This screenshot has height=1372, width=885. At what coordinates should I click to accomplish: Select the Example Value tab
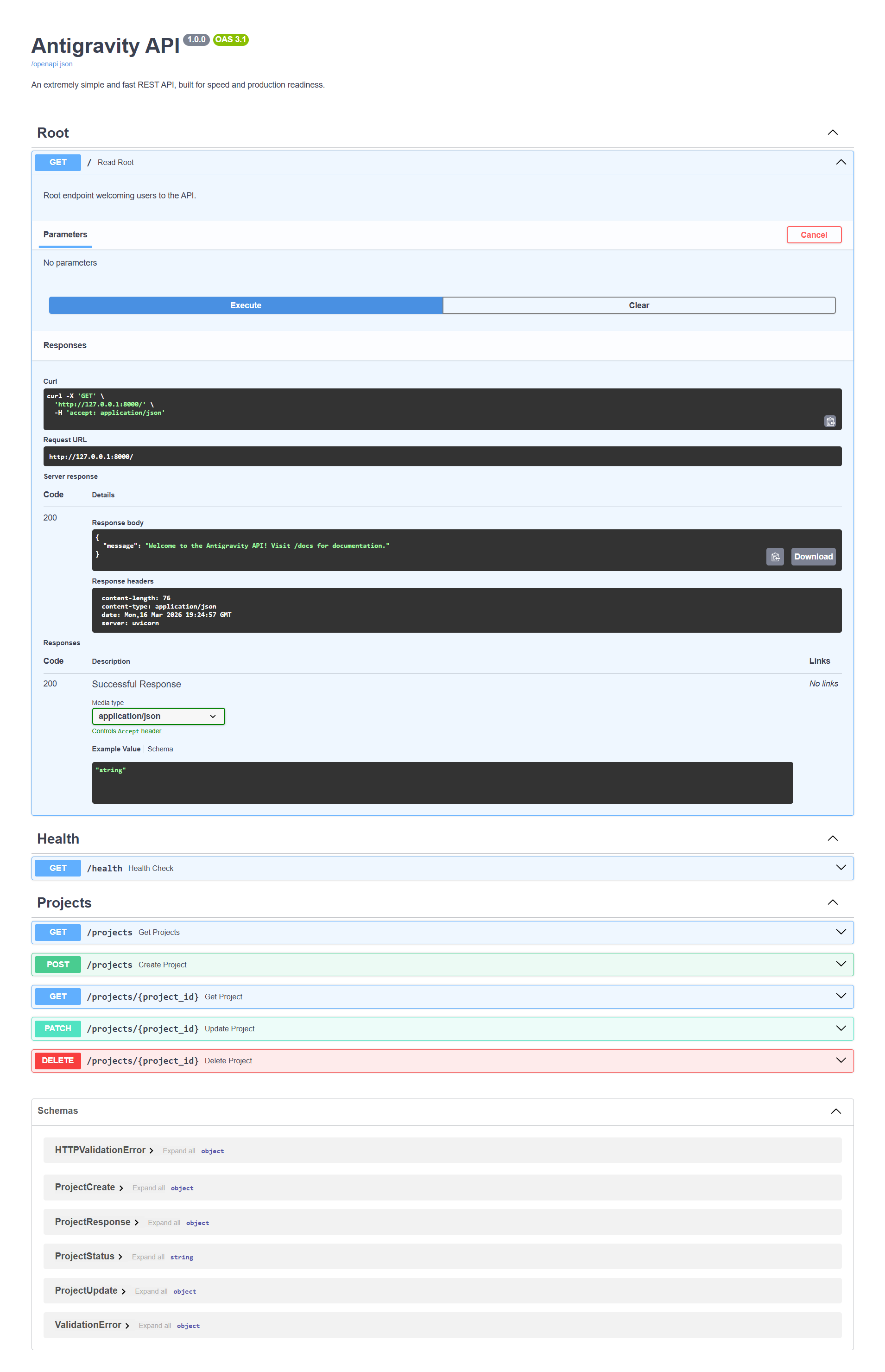point(115,749)
